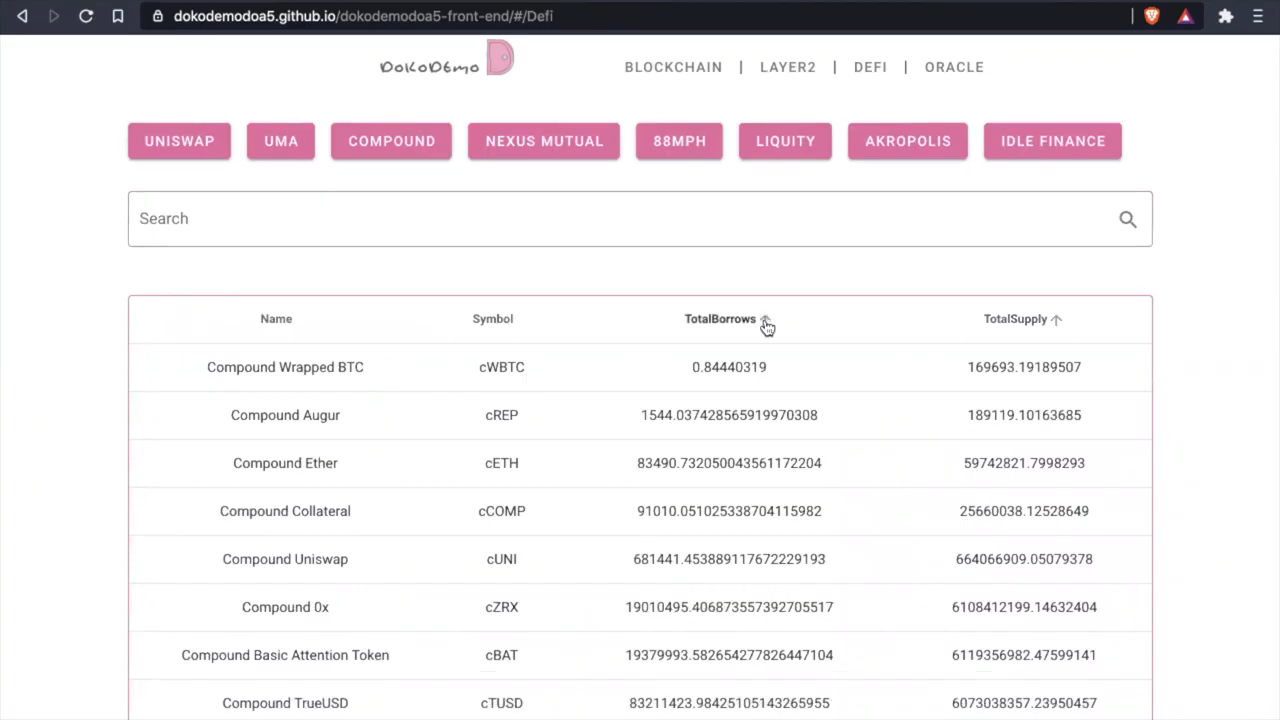Click the browser address bar URL
The height and width of the screenshot is (720, 1280).
tap(363, 16)
